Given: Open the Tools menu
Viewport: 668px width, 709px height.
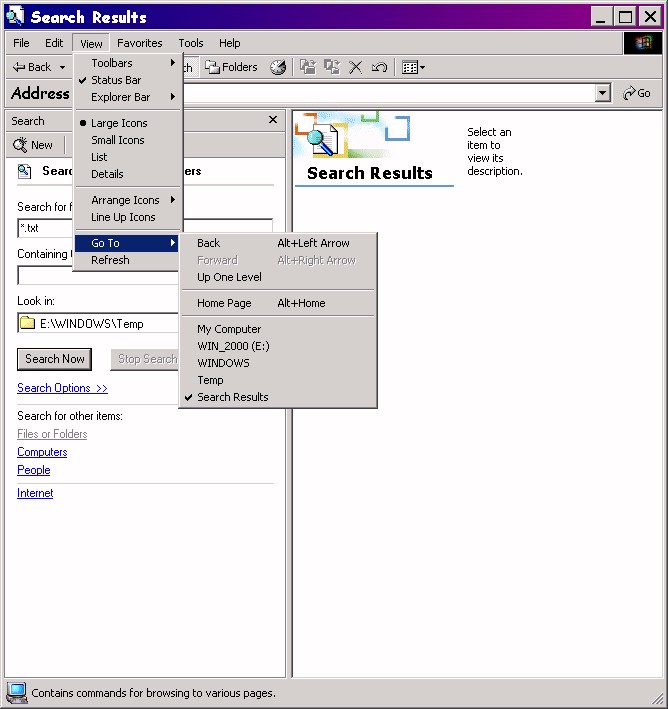Looking at the screenshot, I should 191,43.
